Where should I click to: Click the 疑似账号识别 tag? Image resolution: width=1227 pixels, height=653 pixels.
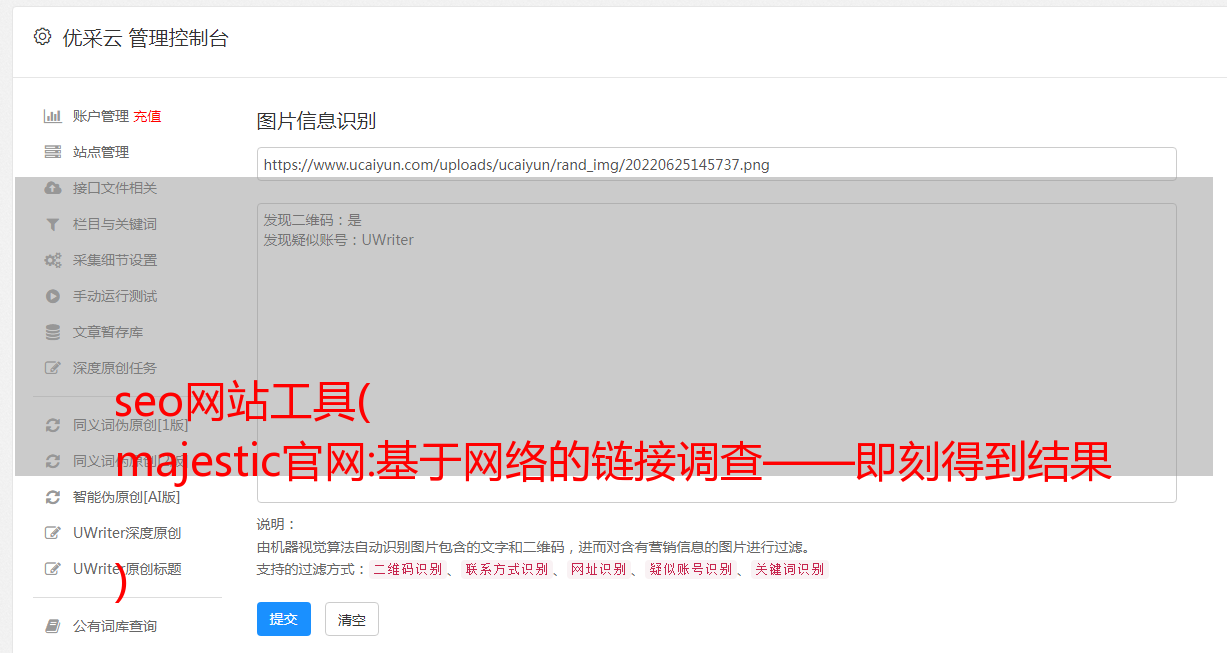[x=690, y=569]
